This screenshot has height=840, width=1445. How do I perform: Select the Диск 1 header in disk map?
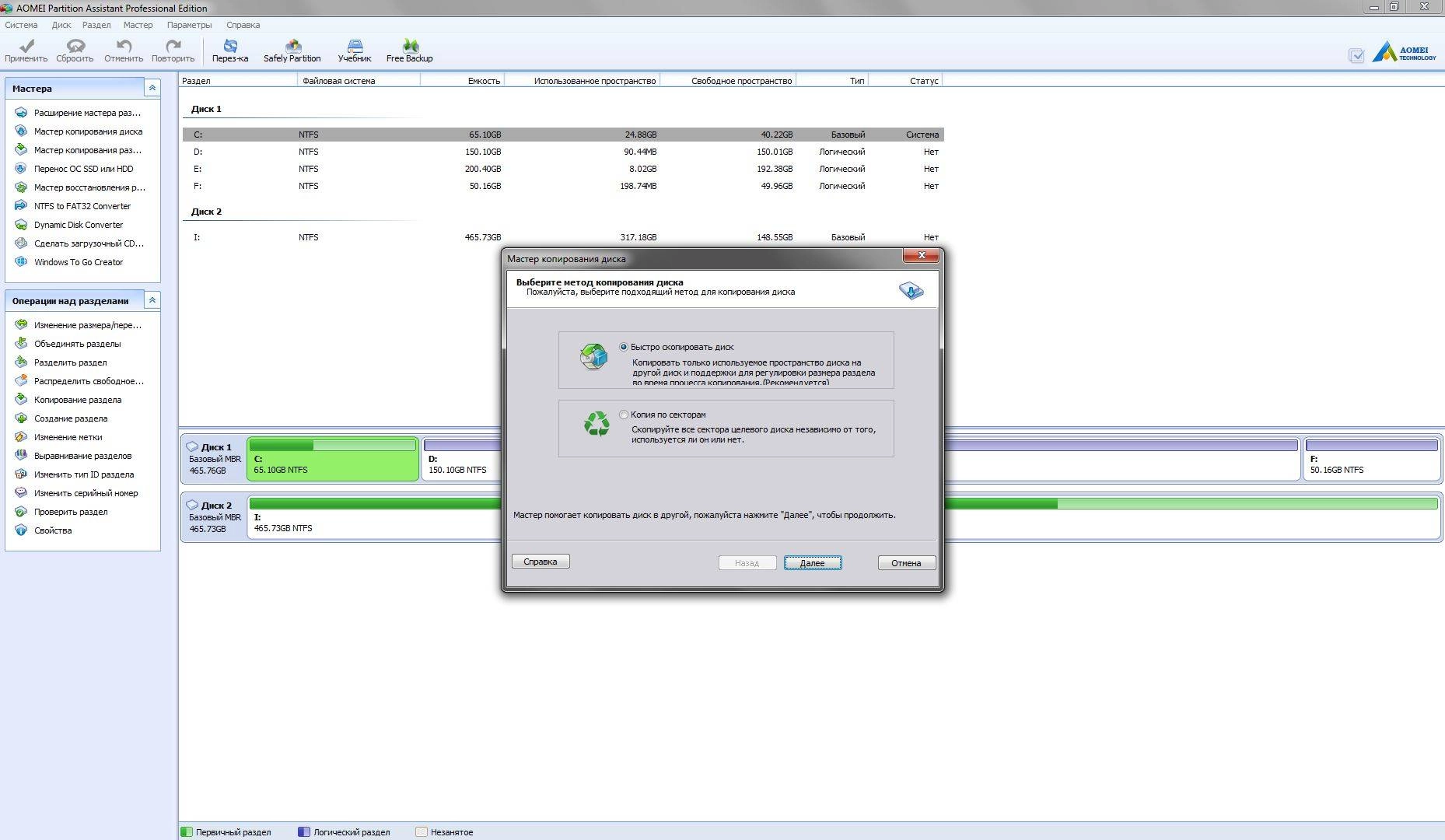coord(214,459)
